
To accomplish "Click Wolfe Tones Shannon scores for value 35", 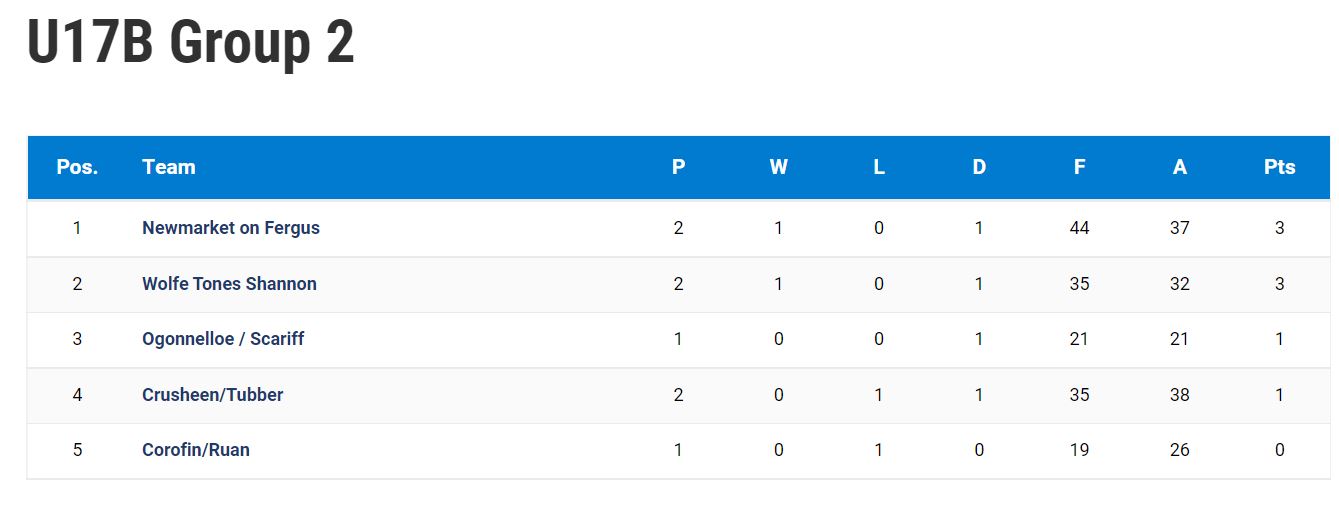I will [x=1079, y=284].
